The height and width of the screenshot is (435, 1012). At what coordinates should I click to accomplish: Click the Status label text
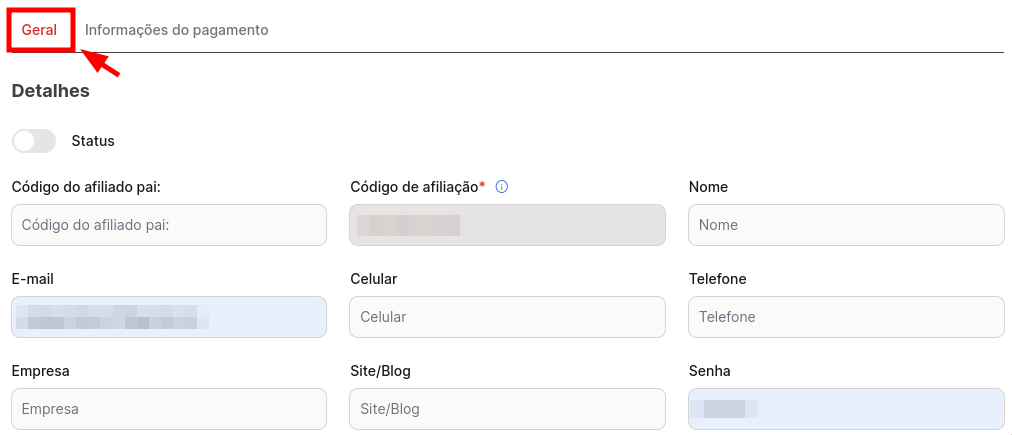tap(93, 141)
